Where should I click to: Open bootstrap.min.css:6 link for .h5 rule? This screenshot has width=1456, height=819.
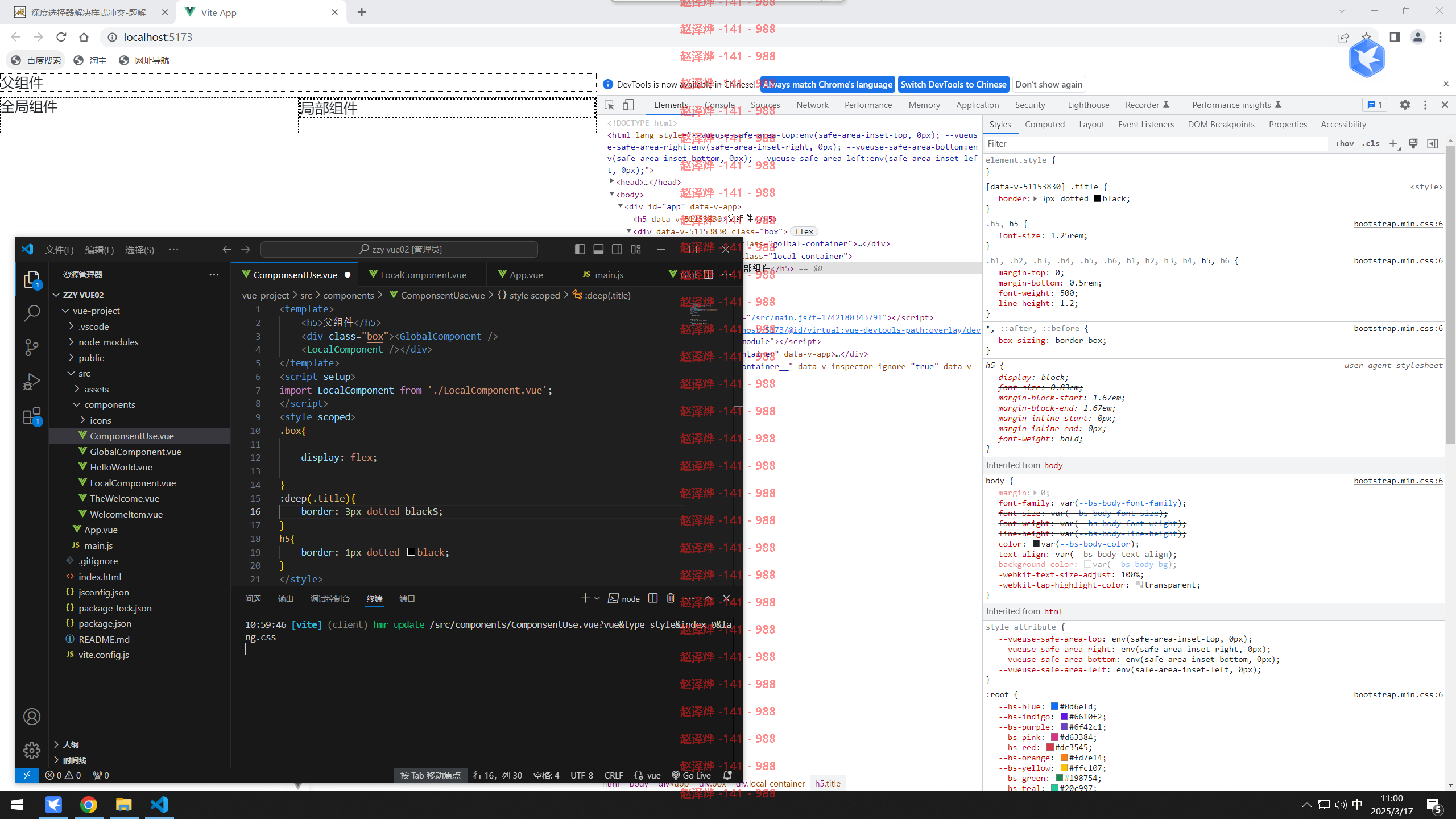coord(1398,224)
